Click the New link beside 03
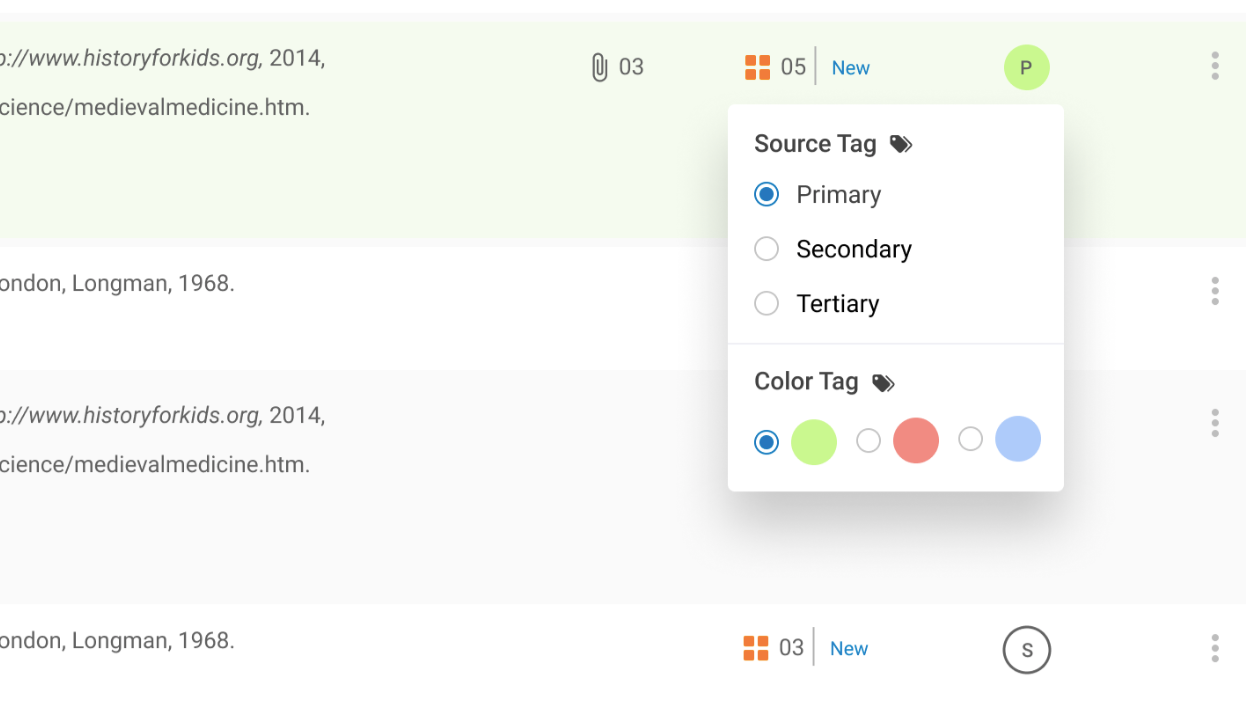 click(849, 649)
